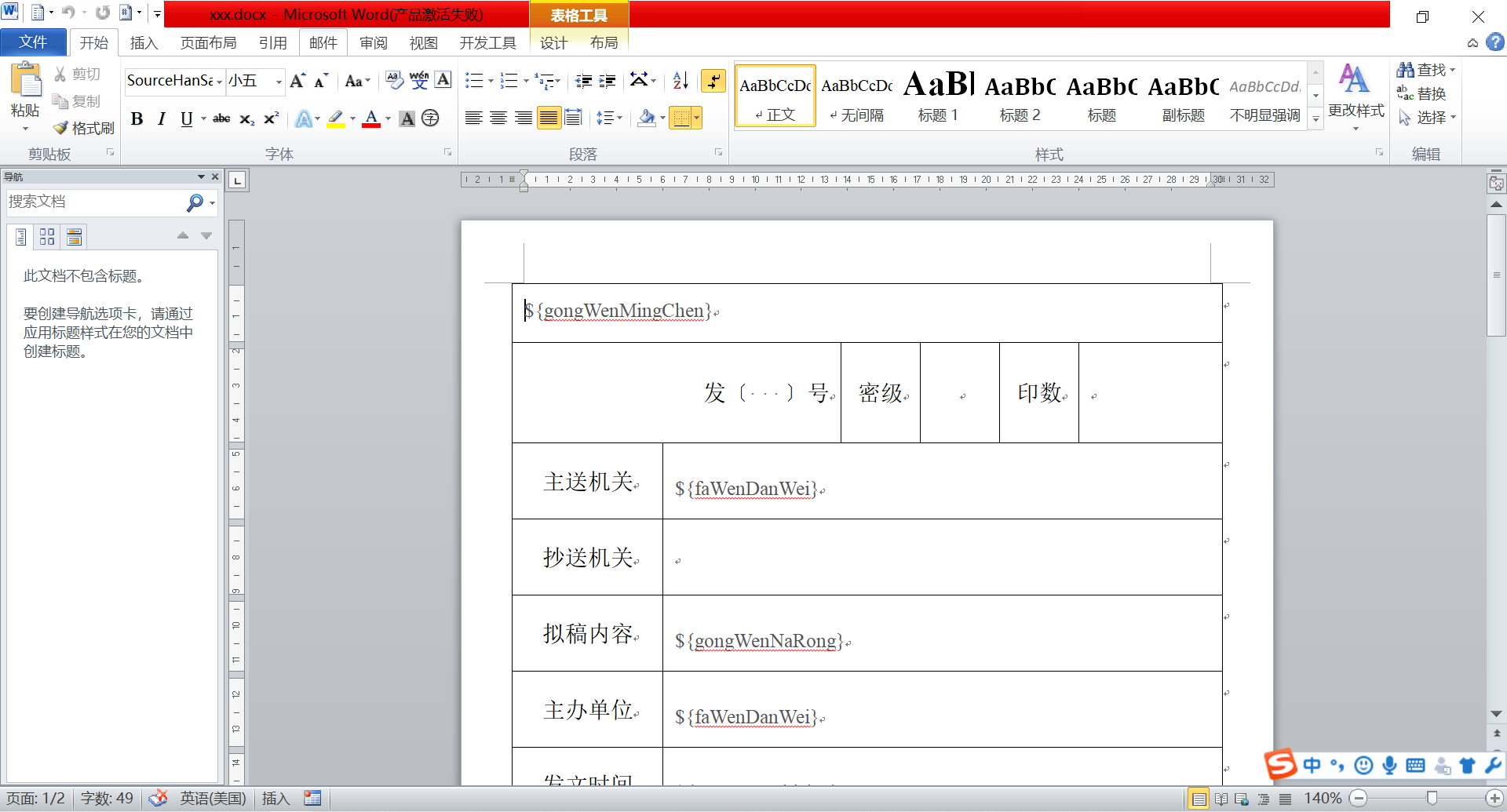Viewport: 1507px width, 812px height.
Task: Click the Shrink Font icon
Action: click(320, 81)
